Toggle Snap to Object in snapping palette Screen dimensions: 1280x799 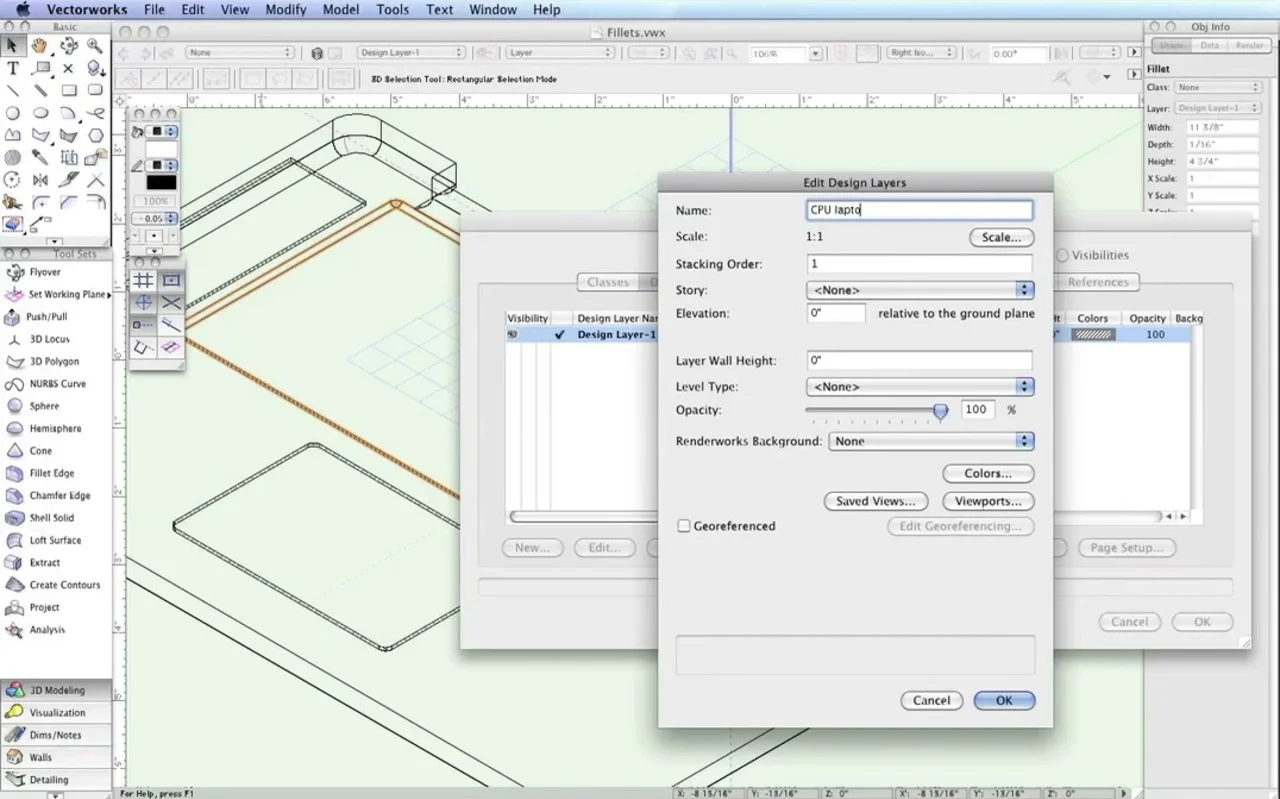coord(171,281)
